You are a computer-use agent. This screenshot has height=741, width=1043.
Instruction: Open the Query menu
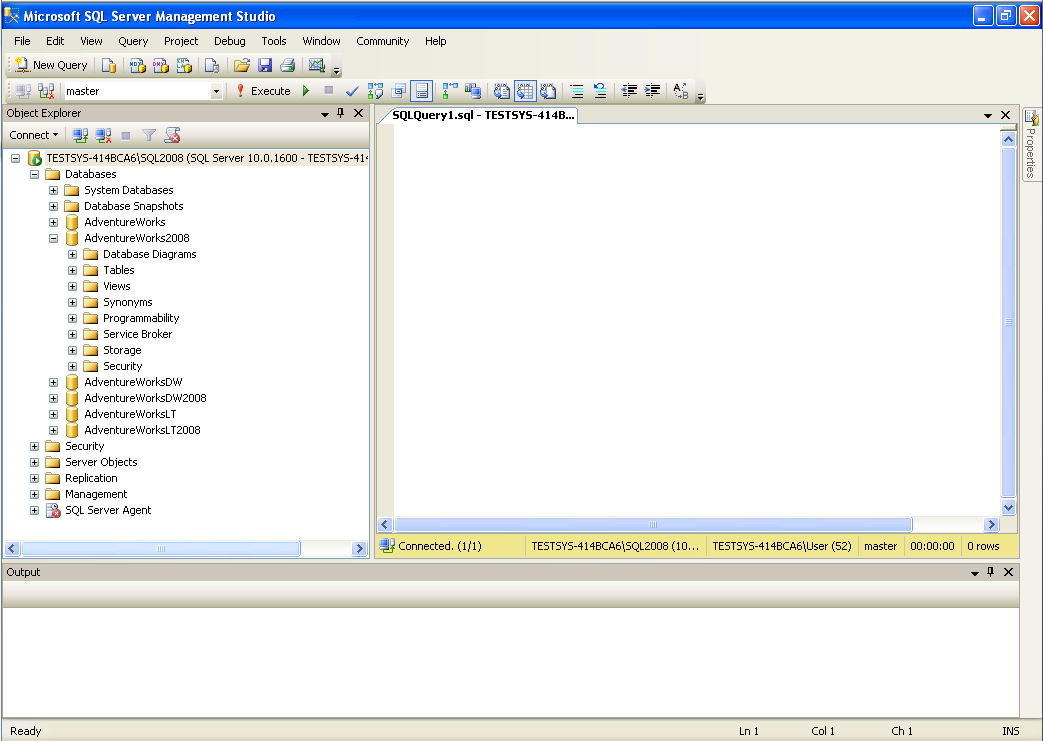pos(133,41)
